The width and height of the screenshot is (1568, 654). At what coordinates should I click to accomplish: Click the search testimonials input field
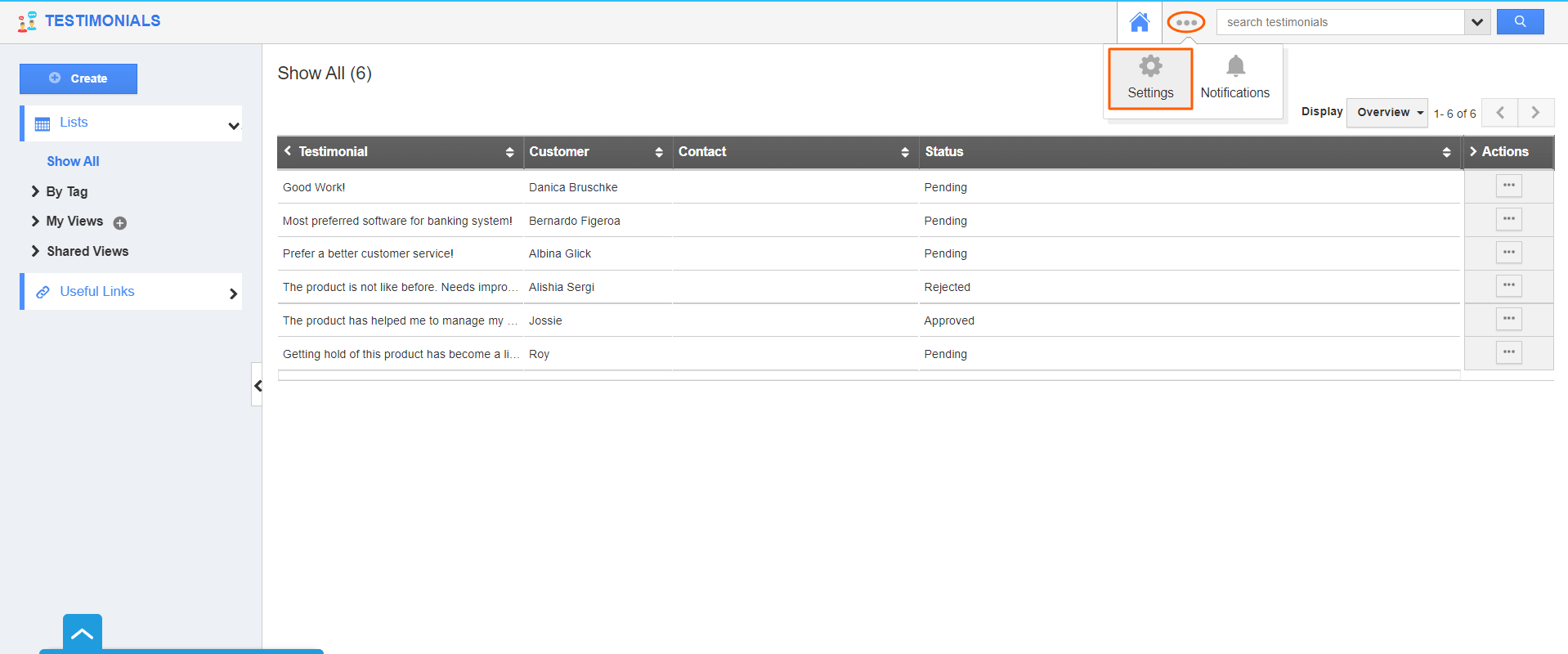pyautogui.click(x=1341, y=22)
